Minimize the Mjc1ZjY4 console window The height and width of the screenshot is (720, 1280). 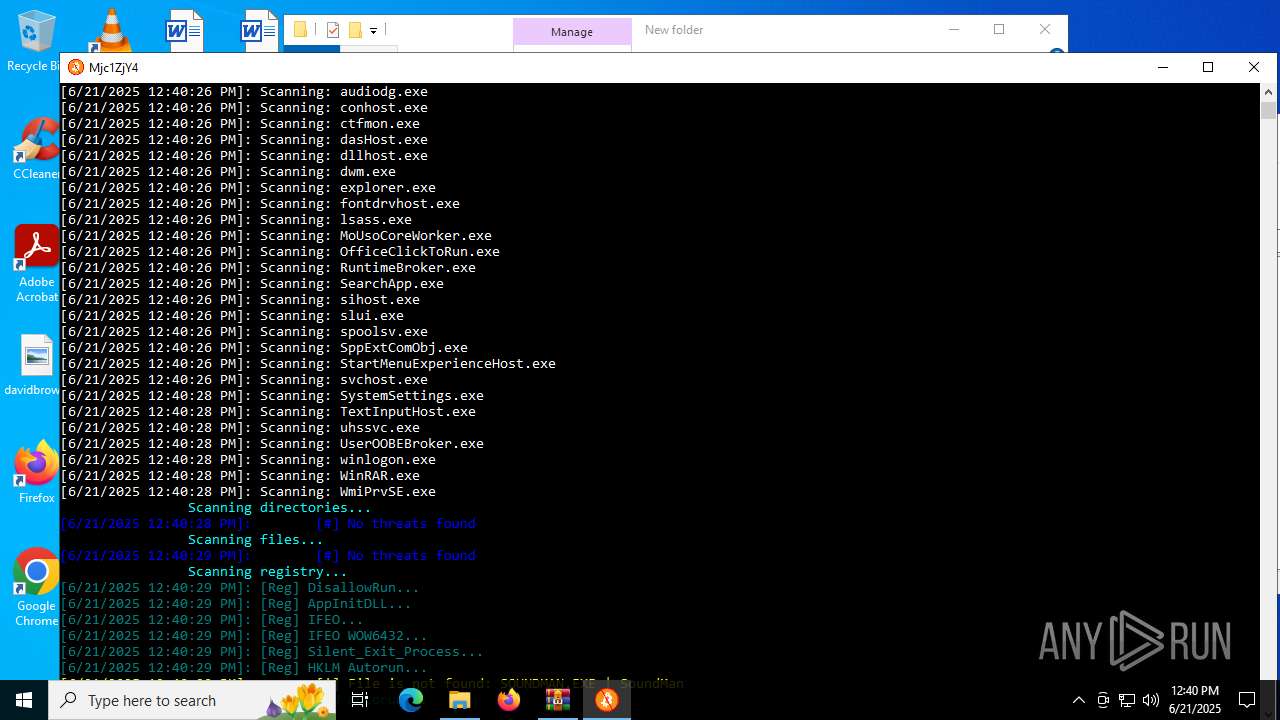coord(1163,67)
